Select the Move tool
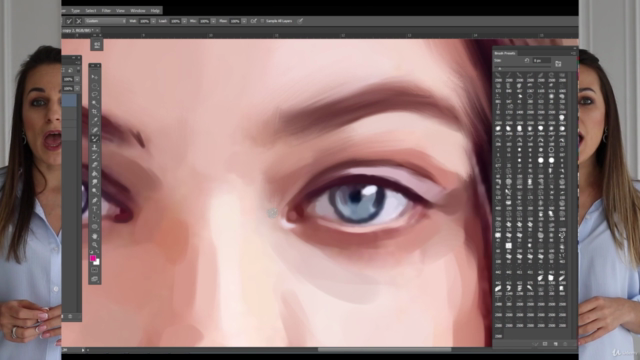The width and height of the screenshot is (640, 360). click(x=95, y=77)
